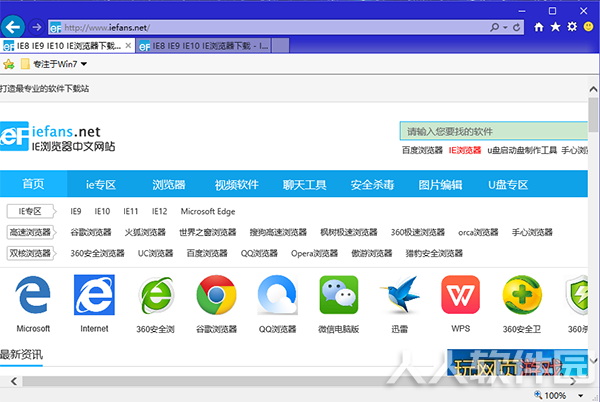Click the add-to-favorites-bar star icon

(x=8, y=64)
